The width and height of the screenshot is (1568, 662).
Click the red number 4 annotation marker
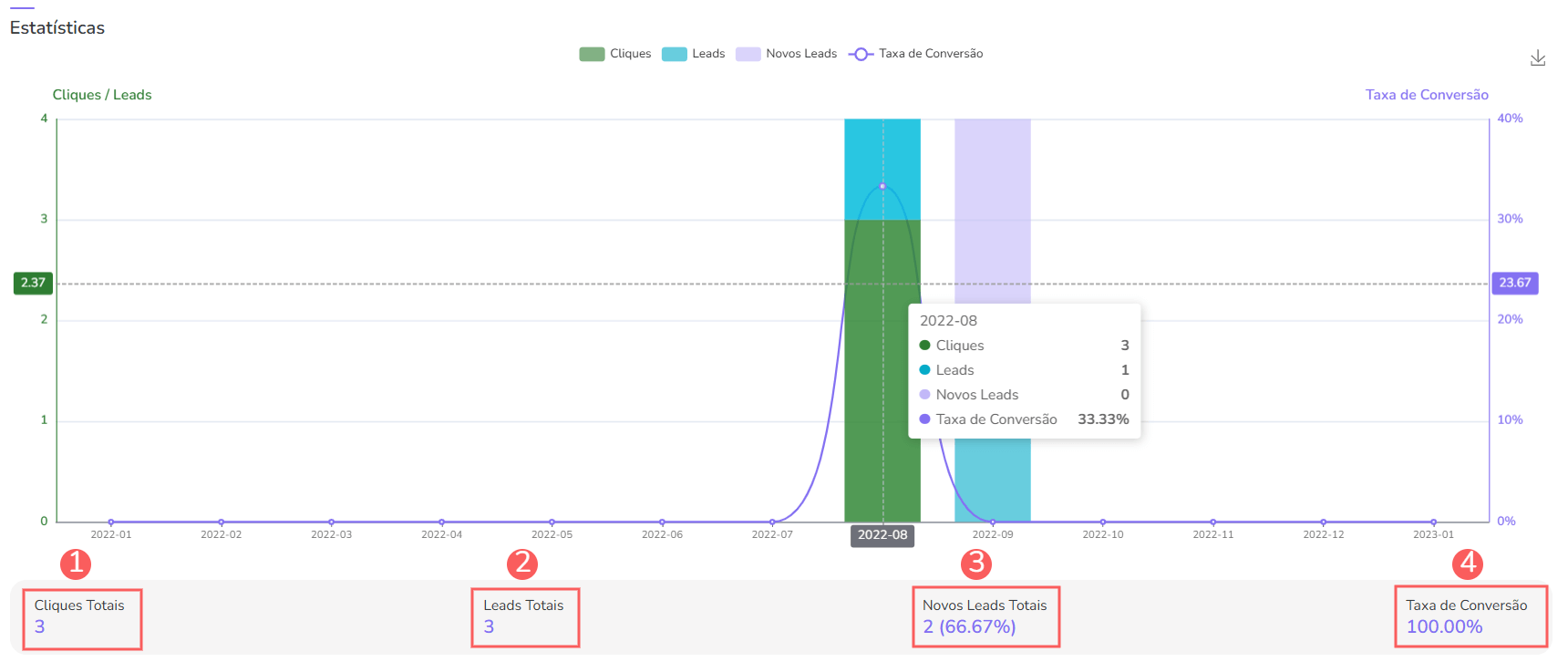[1468, 564]
